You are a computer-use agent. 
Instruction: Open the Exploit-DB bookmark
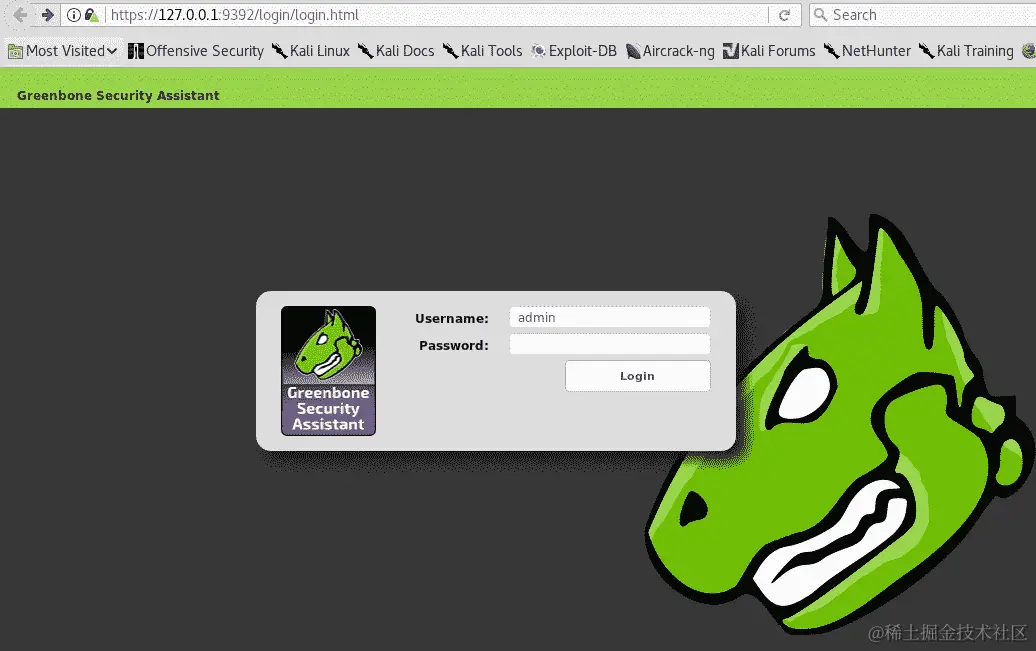click(x=574, y=51)
